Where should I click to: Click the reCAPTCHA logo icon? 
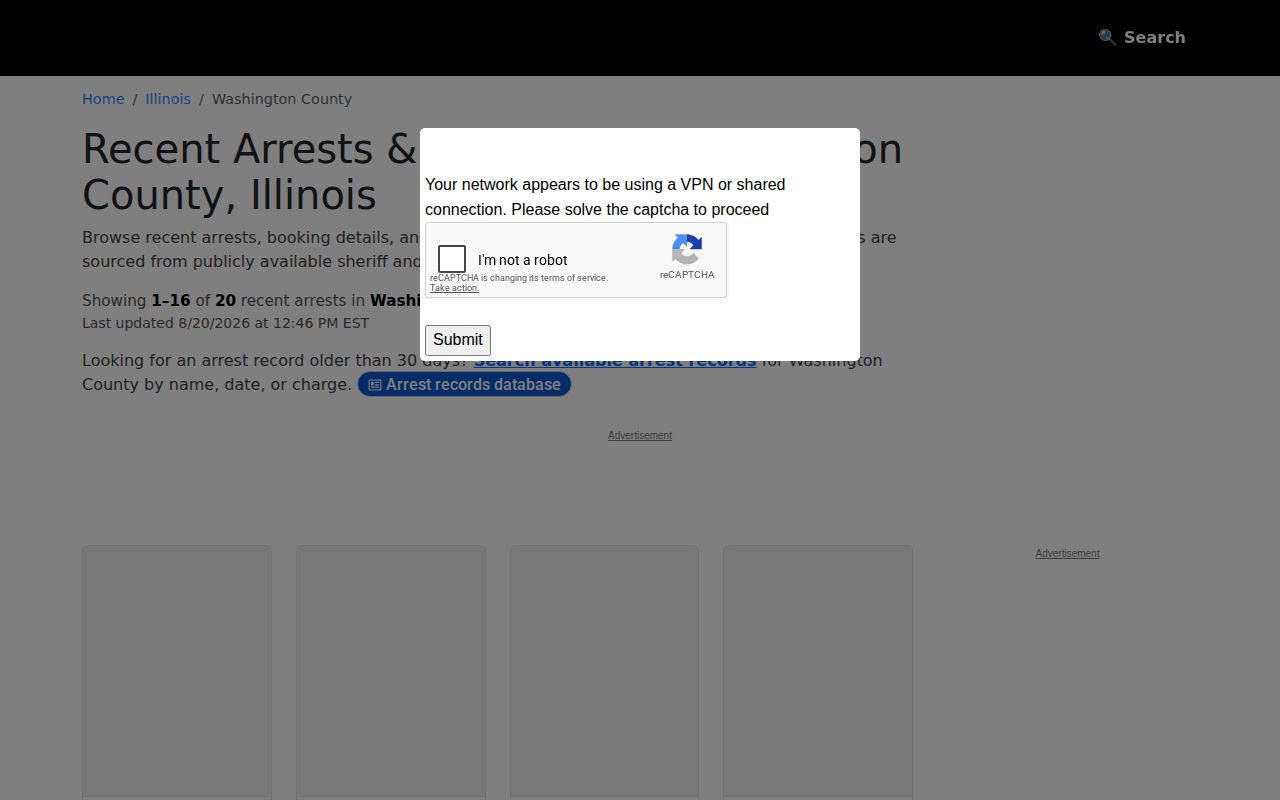[687, 250]
